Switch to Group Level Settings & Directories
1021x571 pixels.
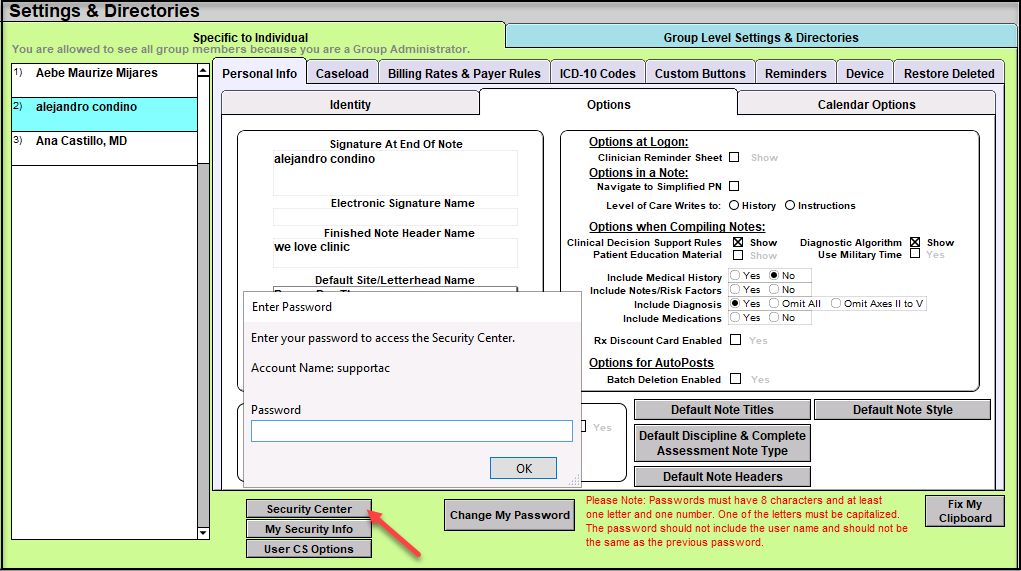coord(761,37)
